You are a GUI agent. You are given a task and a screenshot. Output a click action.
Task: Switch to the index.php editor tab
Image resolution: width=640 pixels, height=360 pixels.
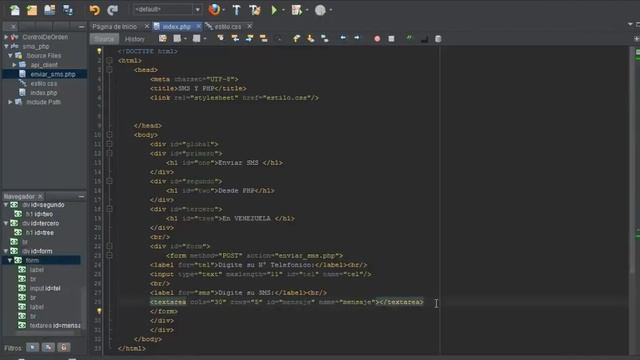176,27
